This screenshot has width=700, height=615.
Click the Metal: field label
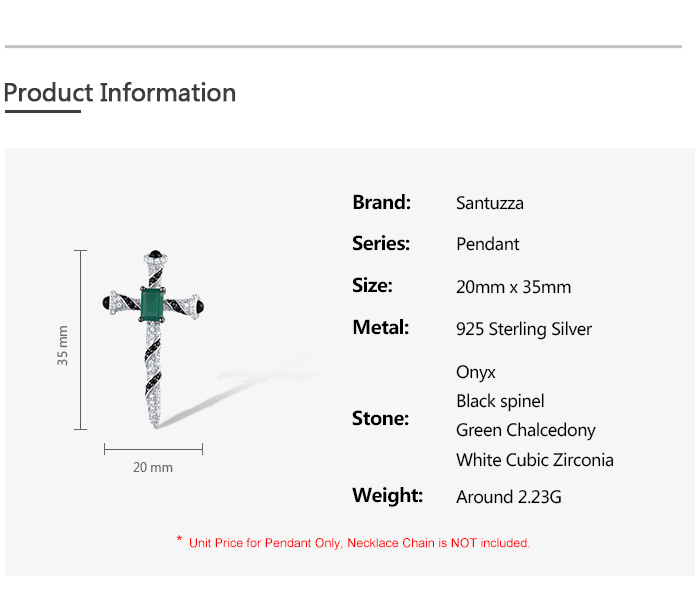(381, 327)
